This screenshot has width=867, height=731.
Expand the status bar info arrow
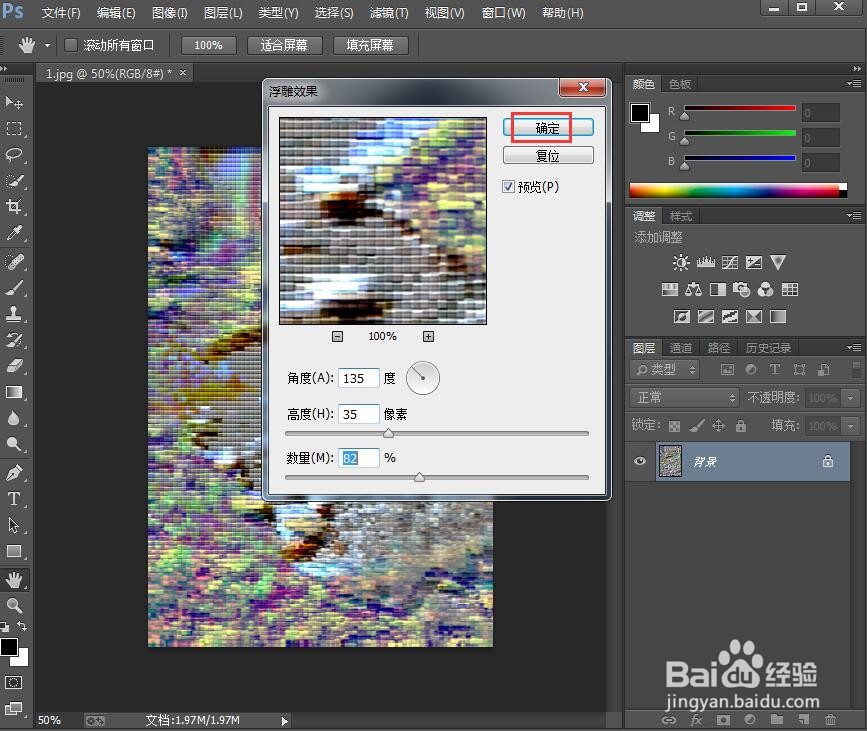(284, 720)
